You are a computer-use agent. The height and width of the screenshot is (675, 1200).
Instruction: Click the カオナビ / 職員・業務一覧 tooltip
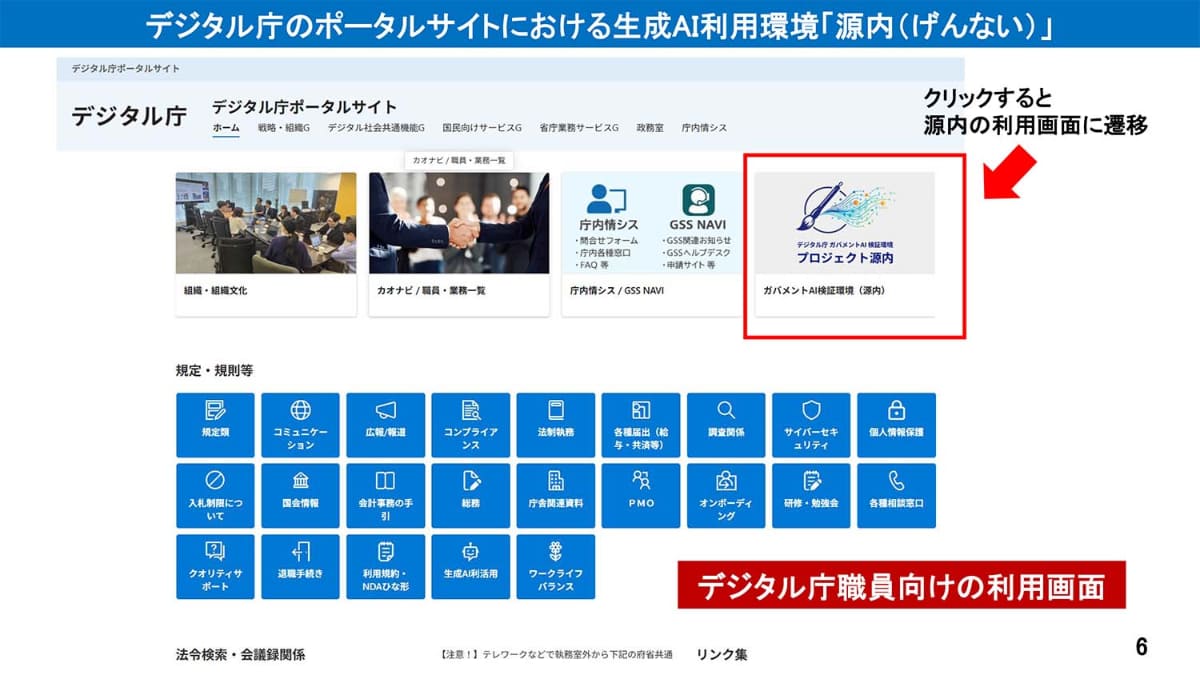(459, 160)
